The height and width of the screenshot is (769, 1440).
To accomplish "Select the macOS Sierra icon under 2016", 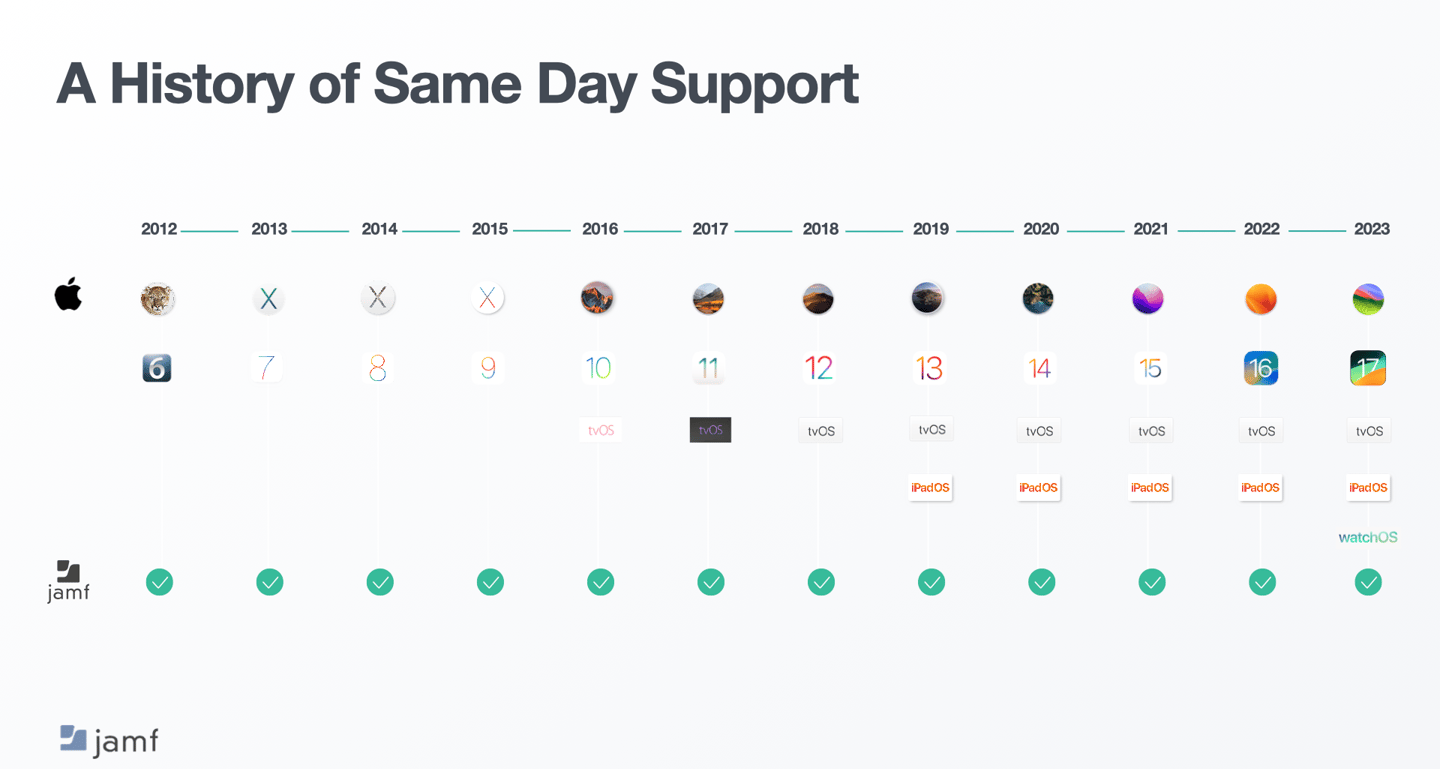I will click(598, 298).
